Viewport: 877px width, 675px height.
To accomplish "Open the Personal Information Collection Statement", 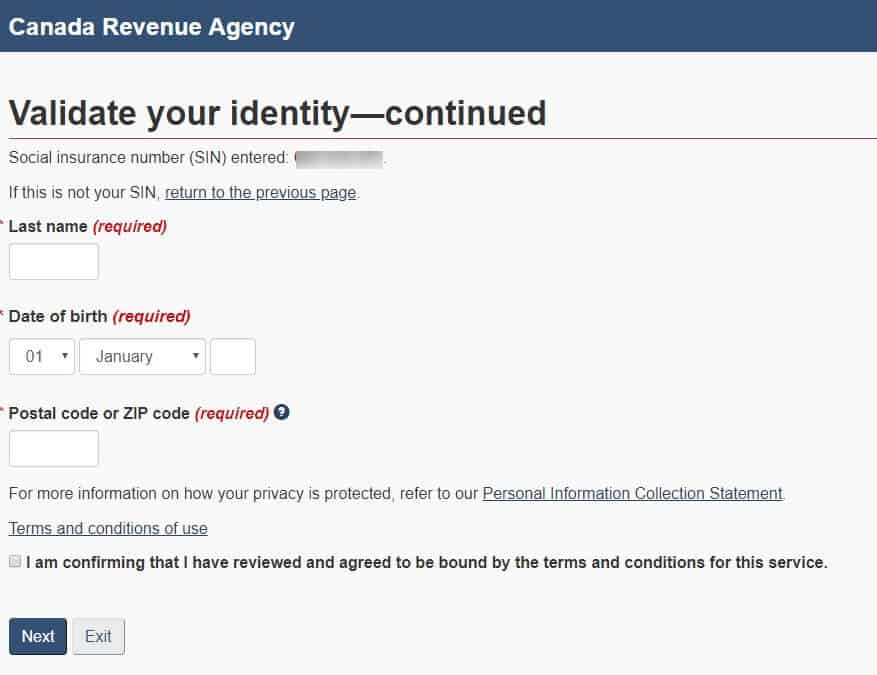I will point(632,493).
